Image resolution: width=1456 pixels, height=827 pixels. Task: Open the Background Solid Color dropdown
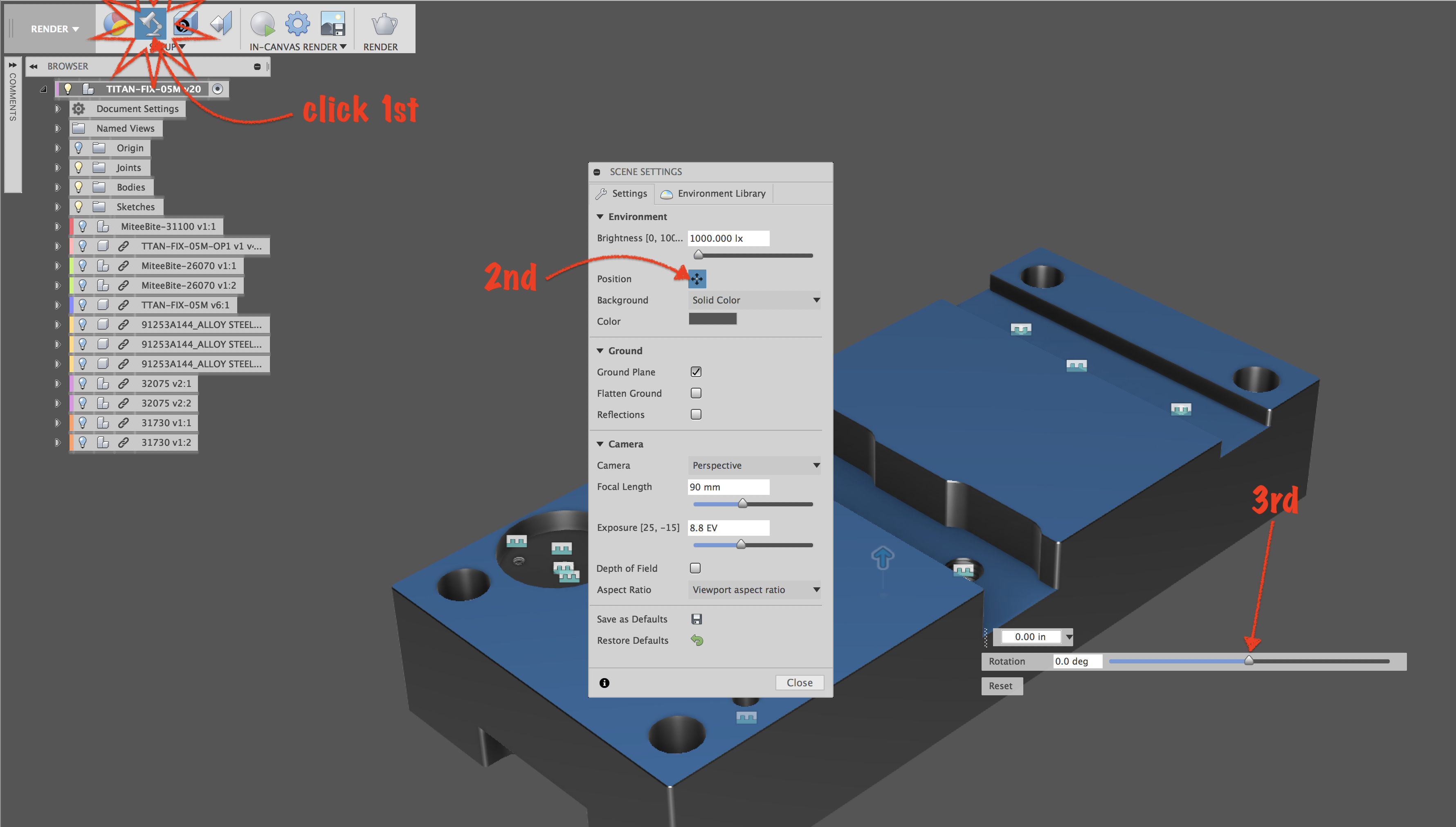click(x=754, y=300)
